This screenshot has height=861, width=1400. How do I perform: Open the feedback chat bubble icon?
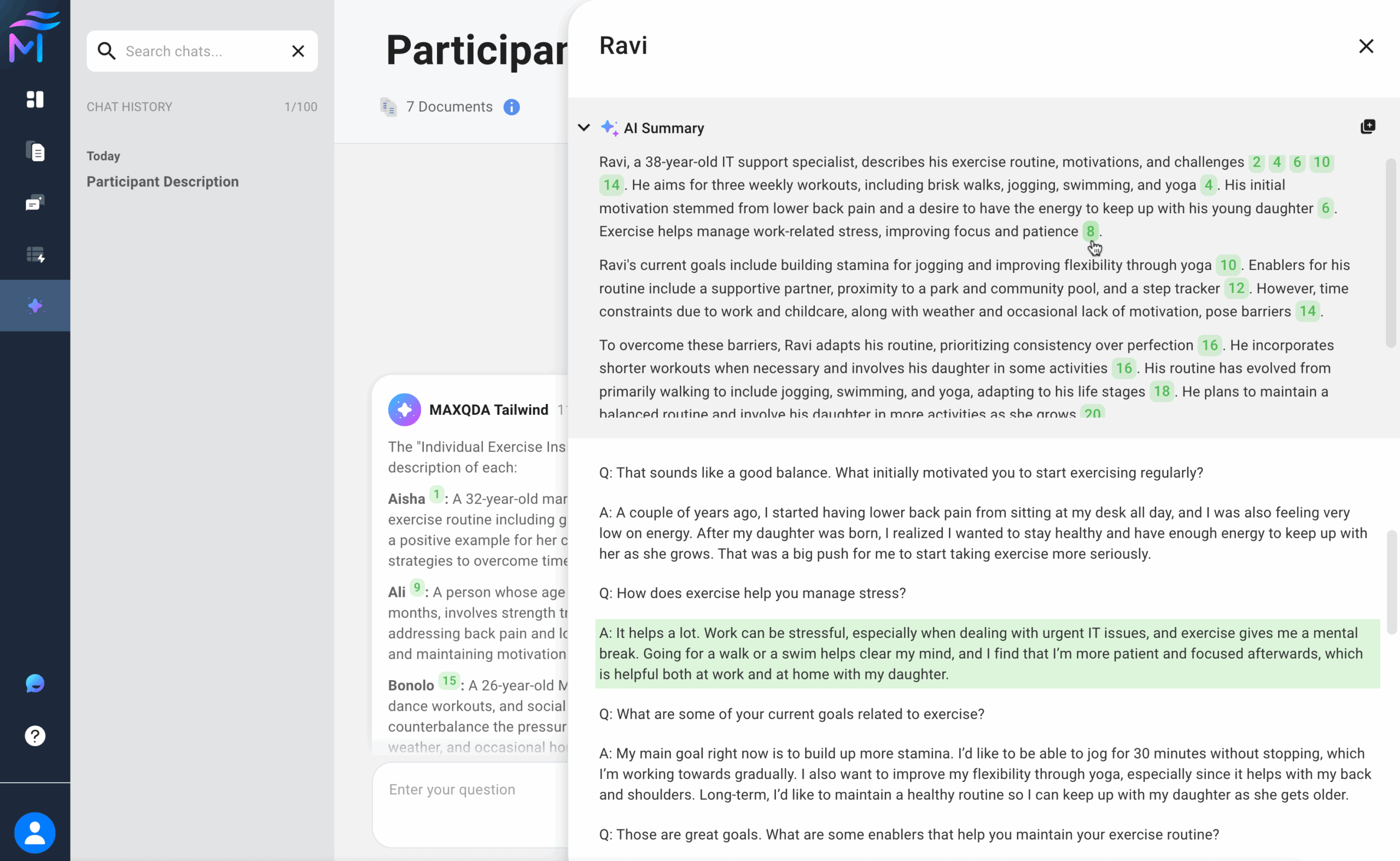click(x=35, y=683)
